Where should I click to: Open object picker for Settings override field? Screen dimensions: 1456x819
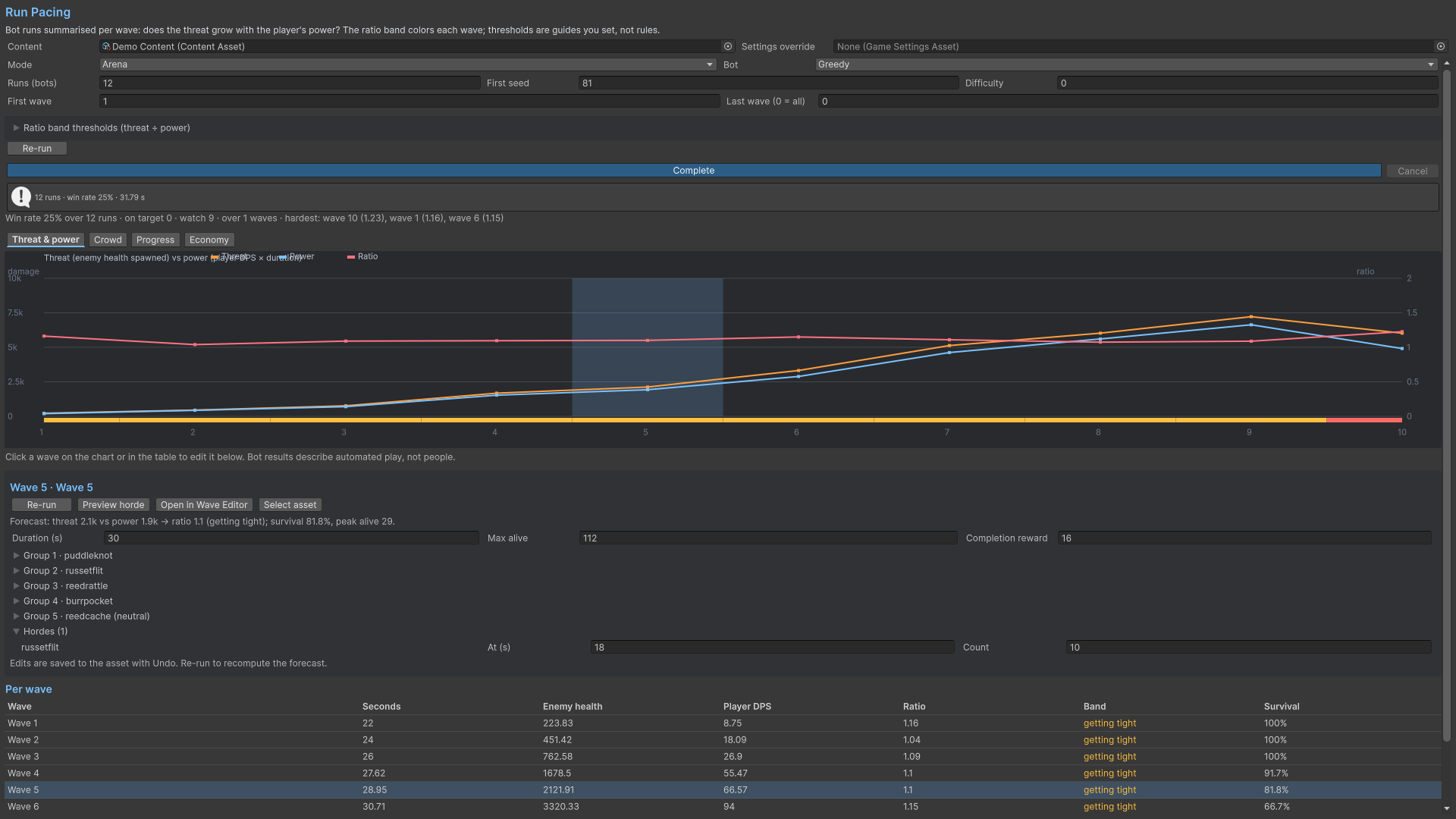click(1441, 46)
